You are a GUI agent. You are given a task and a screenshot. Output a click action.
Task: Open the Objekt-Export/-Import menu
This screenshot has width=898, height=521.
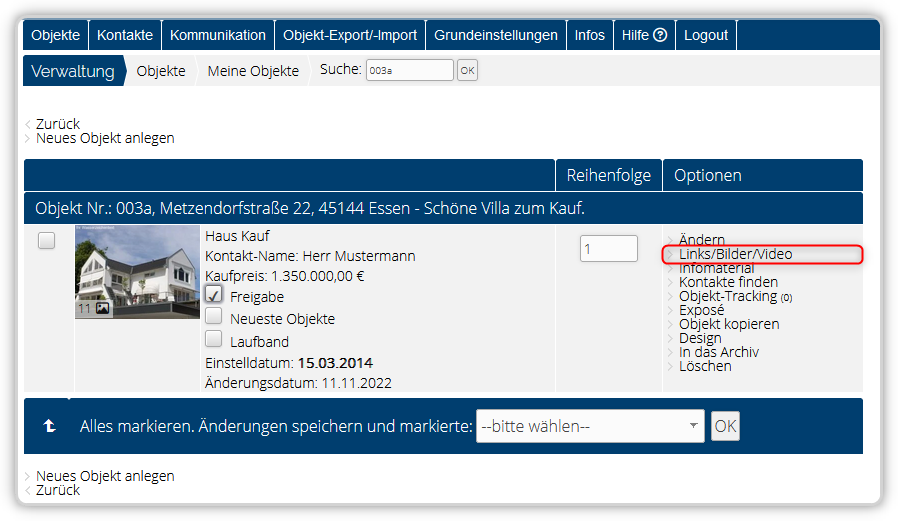tap(350, 35)
